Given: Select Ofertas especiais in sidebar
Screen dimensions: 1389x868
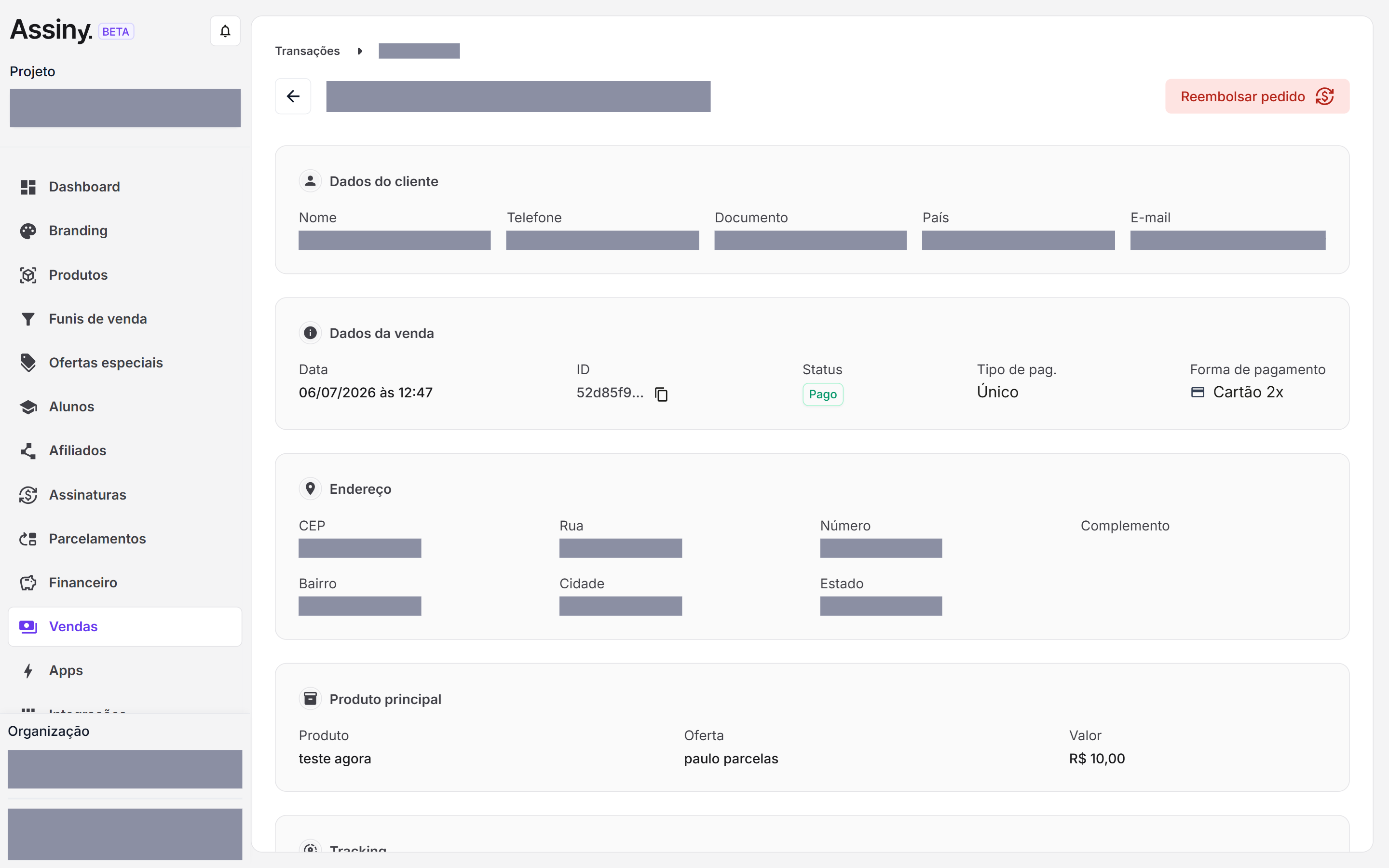Looking at the screenshot, I should tap(124, 363).
